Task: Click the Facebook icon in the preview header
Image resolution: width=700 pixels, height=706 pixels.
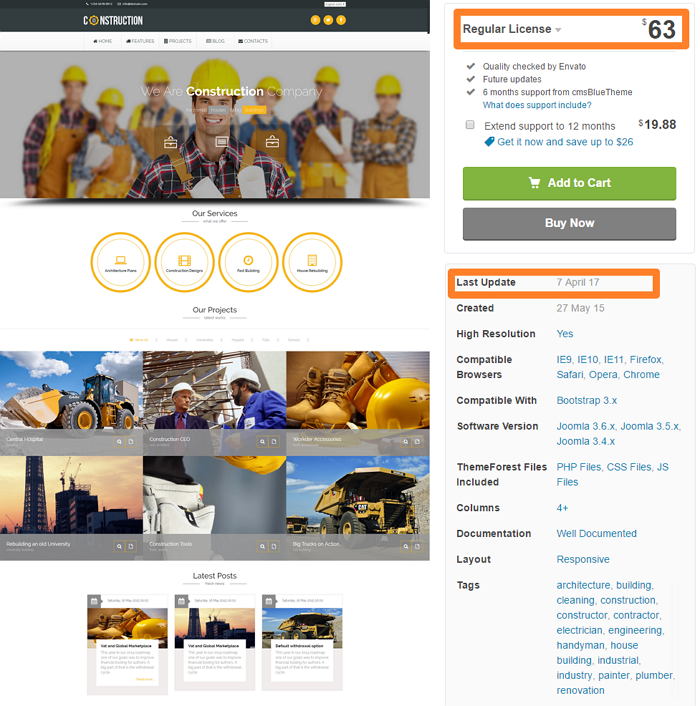Action: tap(341, 20)
